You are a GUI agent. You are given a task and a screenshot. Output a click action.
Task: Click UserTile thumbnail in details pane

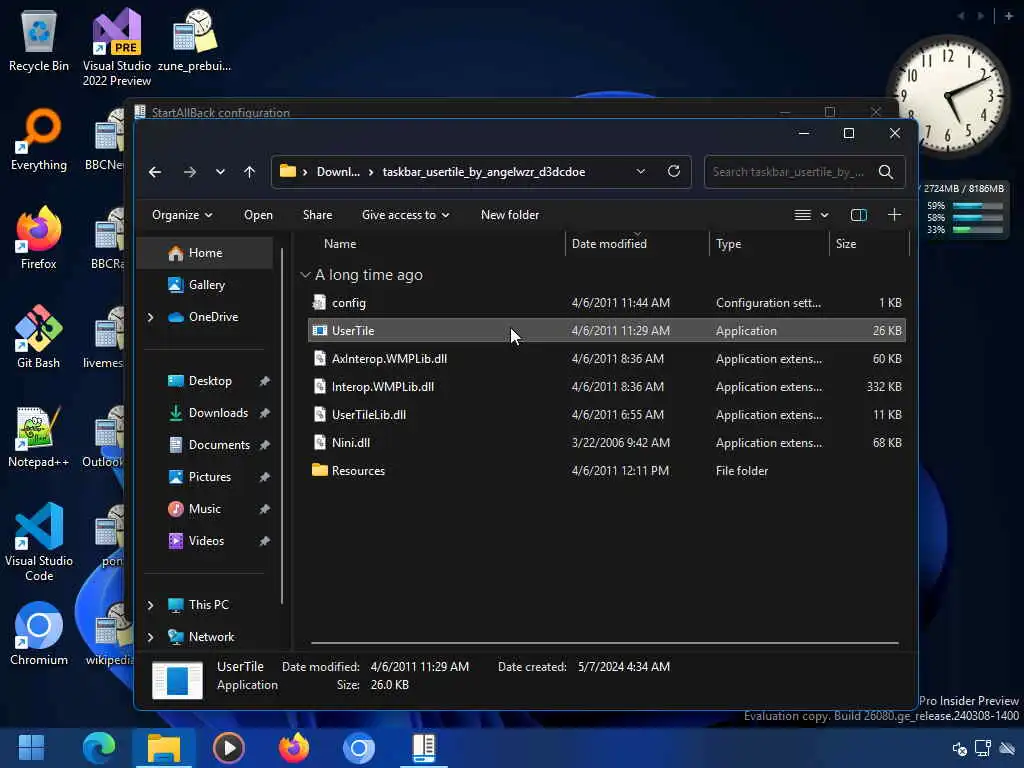pos(177,679)
